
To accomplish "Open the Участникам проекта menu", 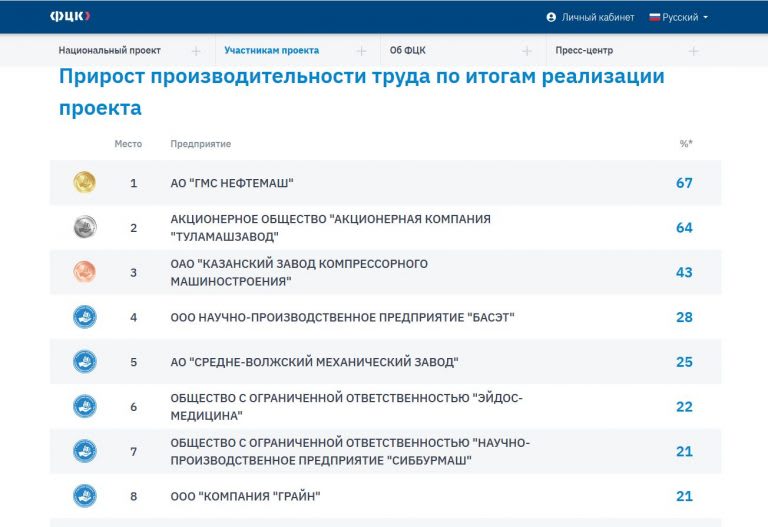I will pos(271,51).
